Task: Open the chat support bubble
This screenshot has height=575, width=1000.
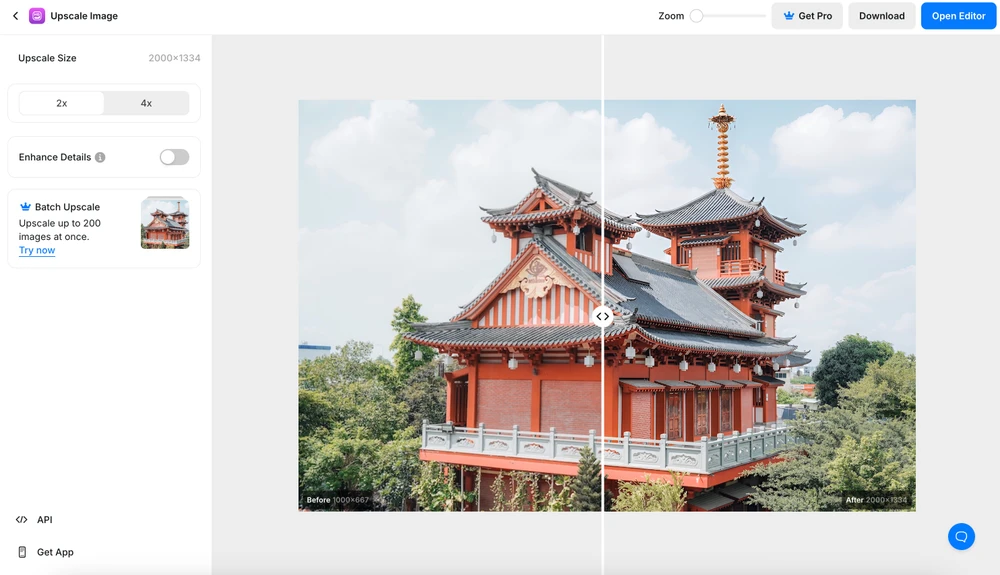Action: point(961,537)
